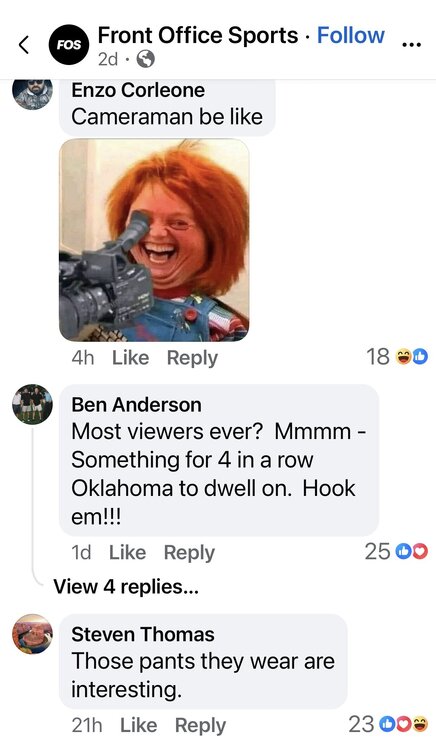
Task: Open Front Office Sports page name
Action: (x=198, y=35)
